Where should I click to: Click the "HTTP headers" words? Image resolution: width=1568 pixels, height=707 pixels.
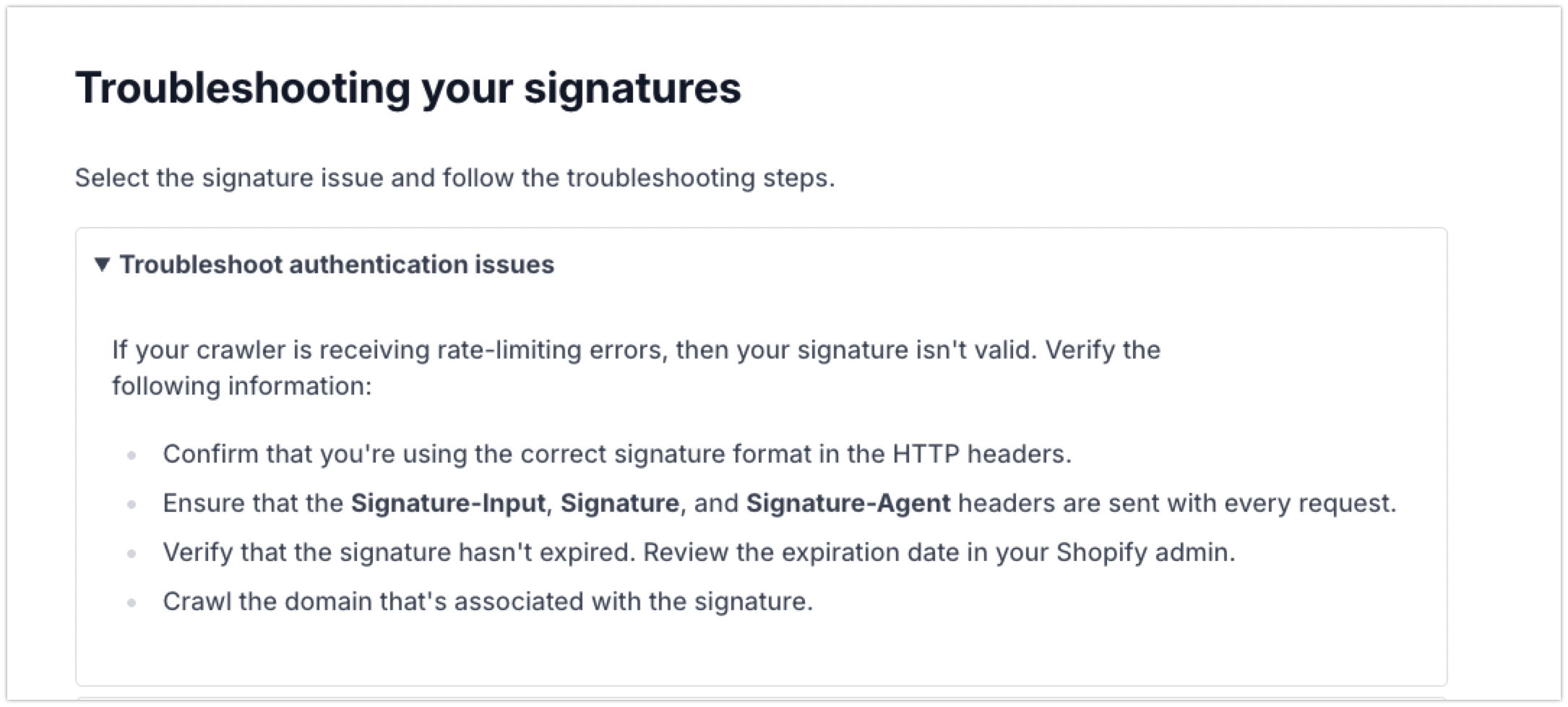[x=981, y=454]
